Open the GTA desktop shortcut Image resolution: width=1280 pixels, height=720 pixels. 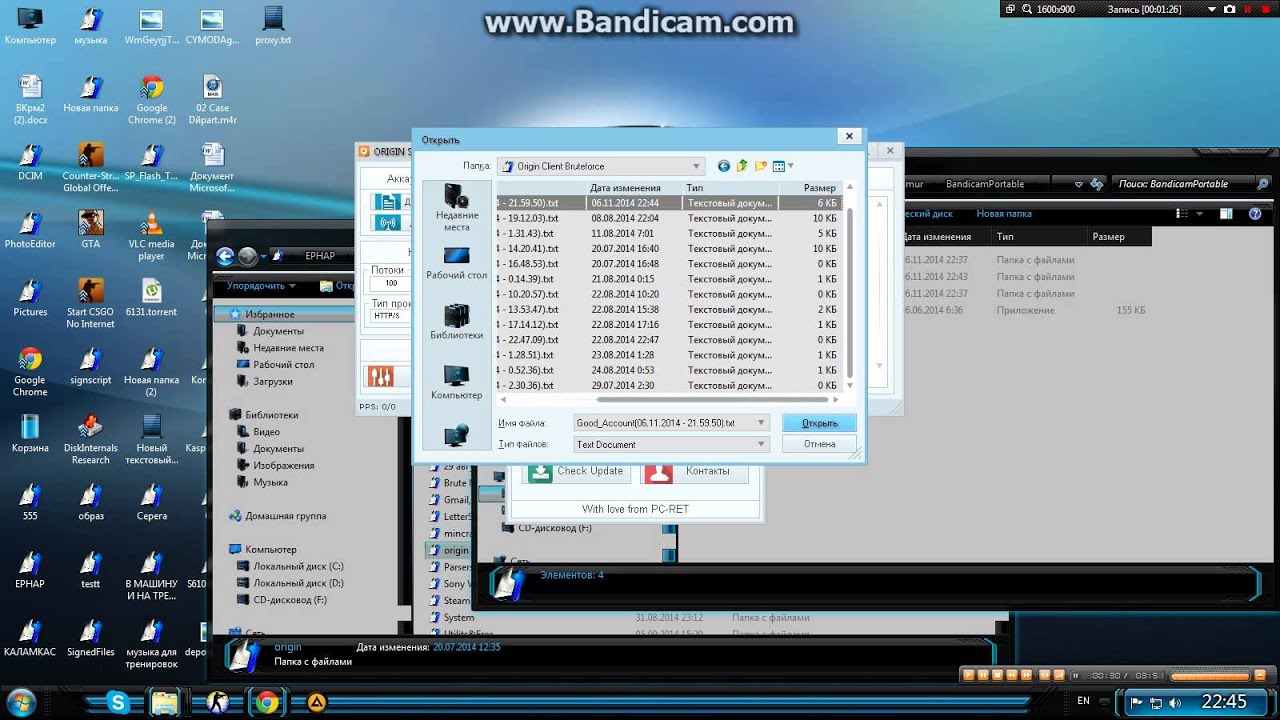(x=91, y=230)
